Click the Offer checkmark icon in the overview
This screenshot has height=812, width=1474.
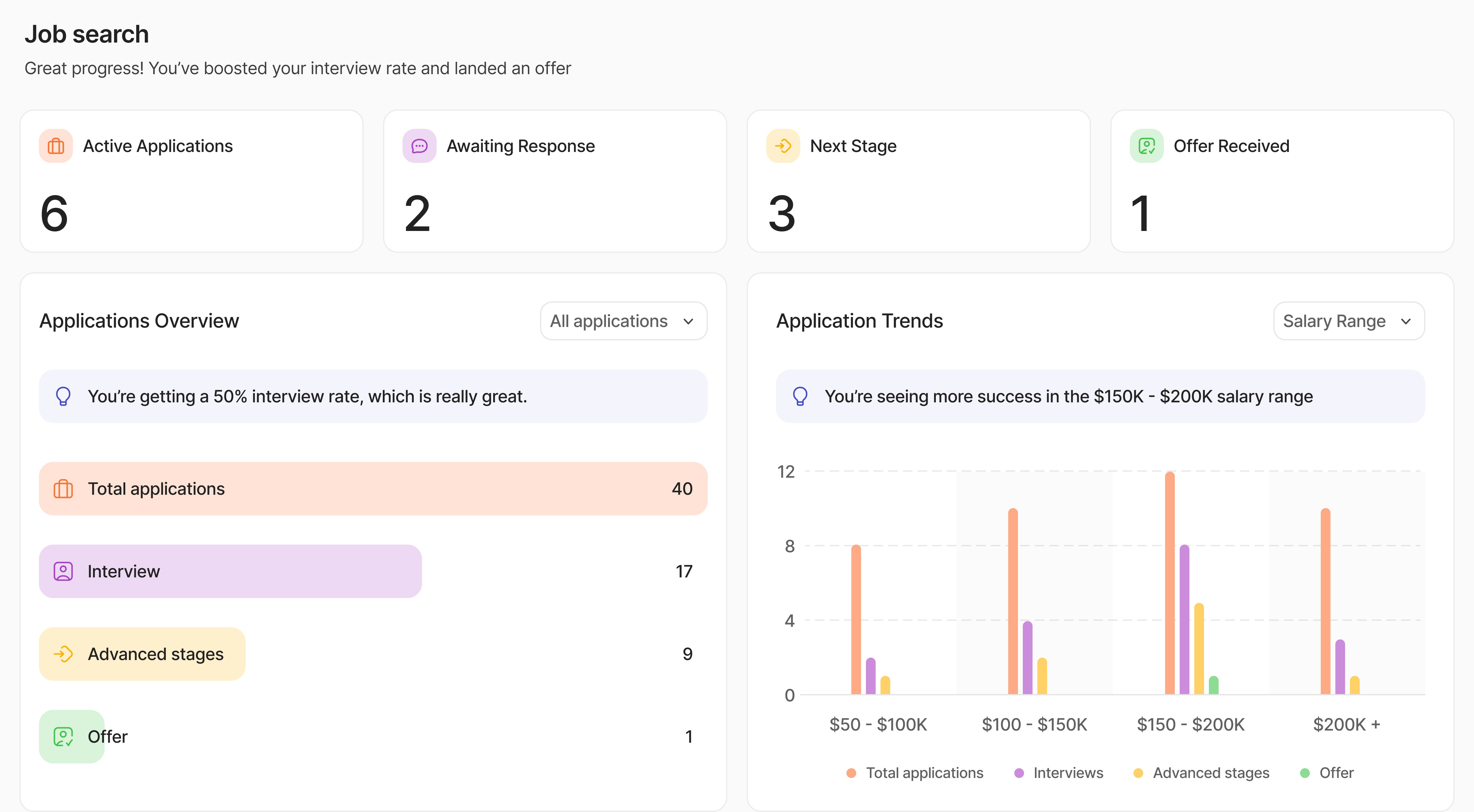point(64,737)
